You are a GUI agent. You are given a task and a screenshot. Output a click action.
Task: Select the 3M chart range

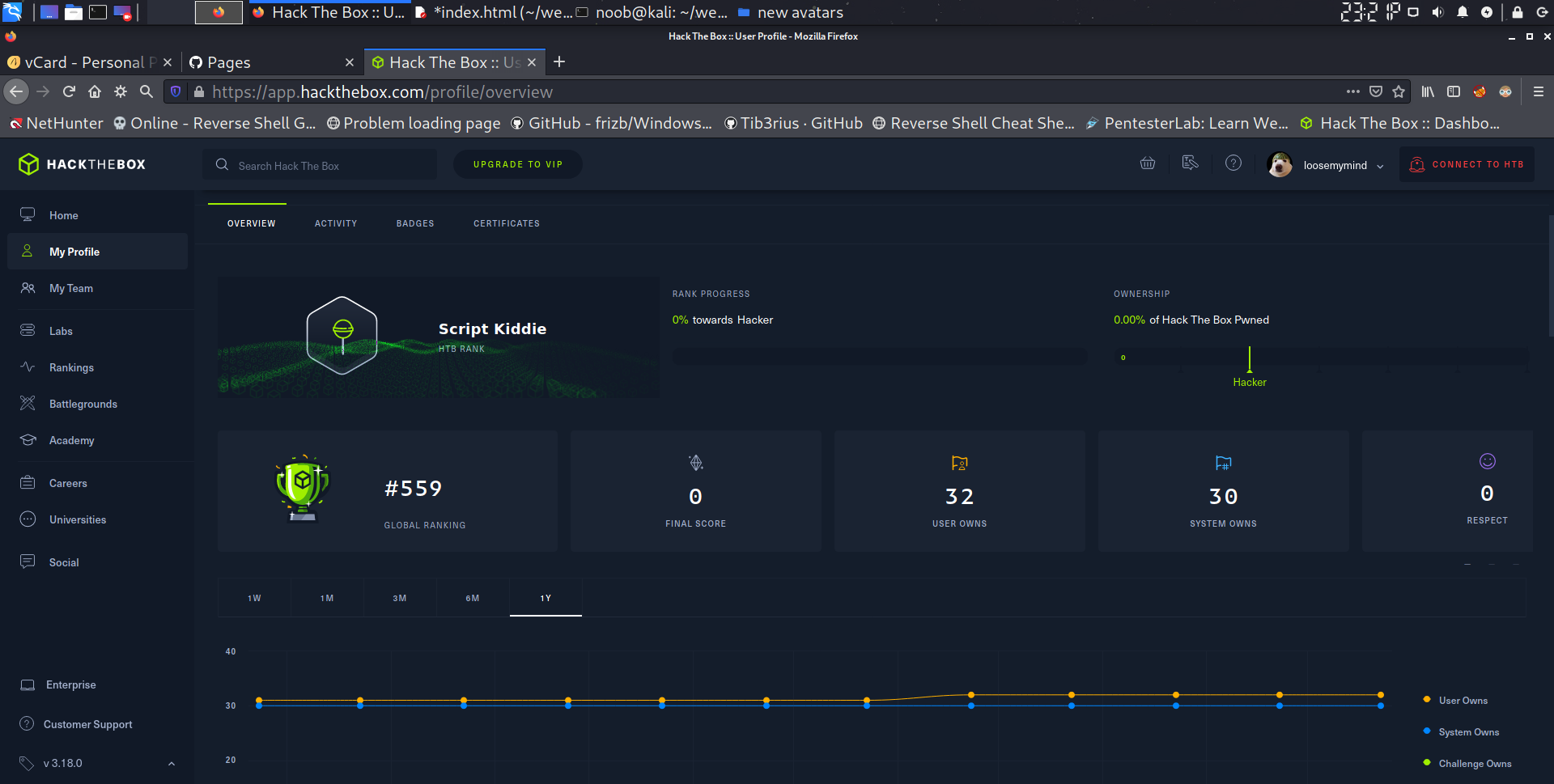(x=400, y=598)
